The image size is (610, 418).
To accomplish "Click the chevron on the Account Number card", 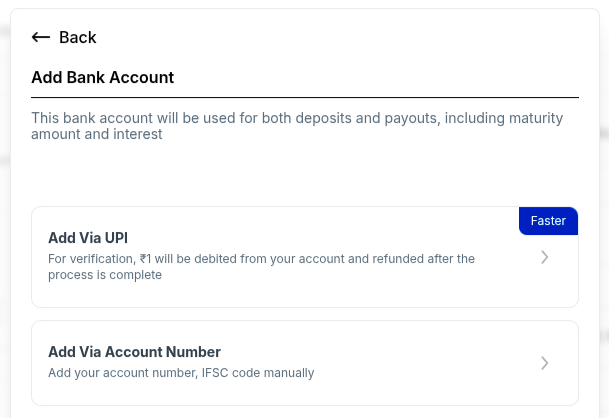I will point(544,363).
